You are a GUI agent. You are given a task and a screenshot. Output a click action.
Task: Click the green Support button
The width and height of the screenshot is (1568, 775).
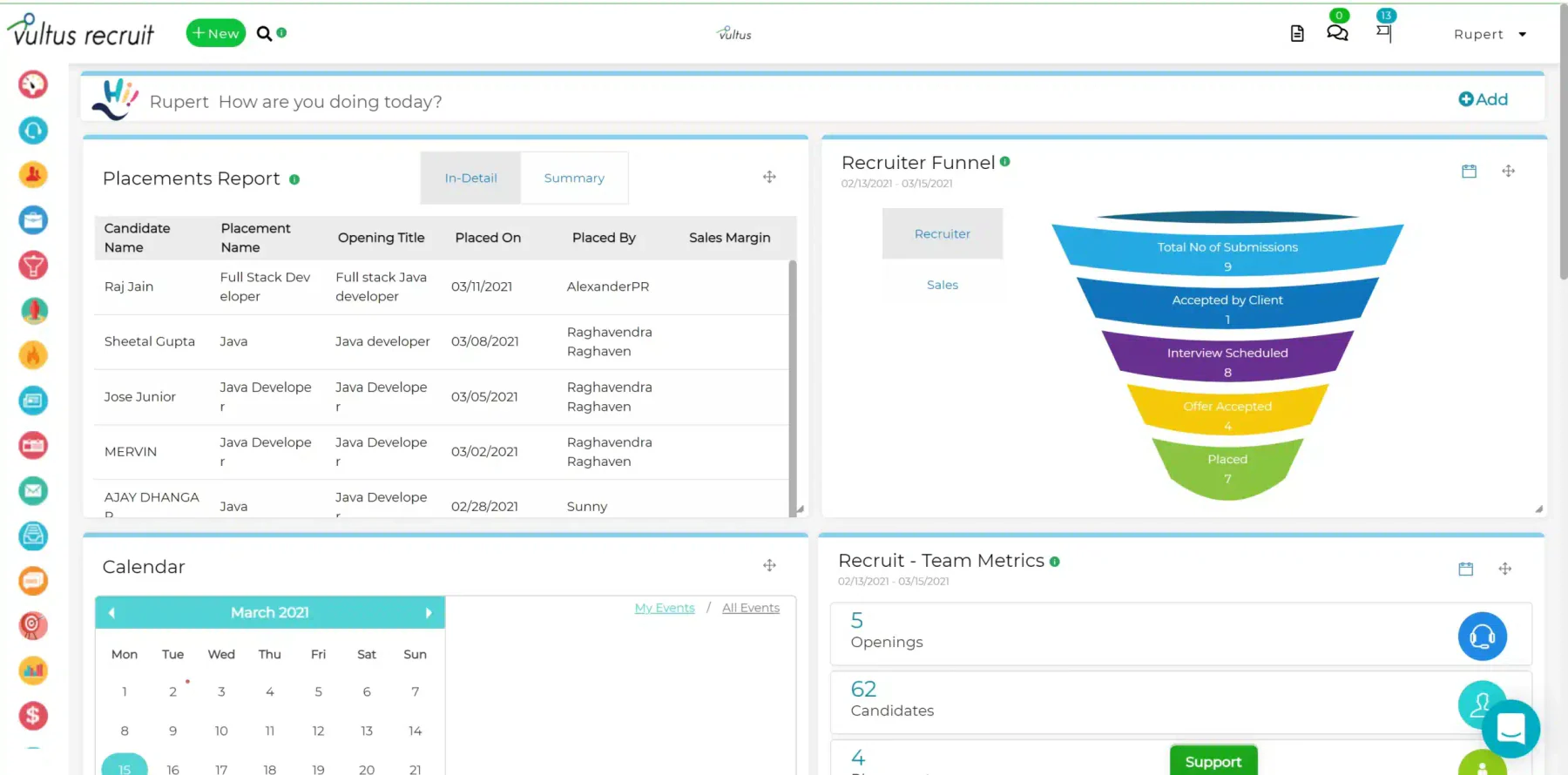click(x=1213, y=761)
